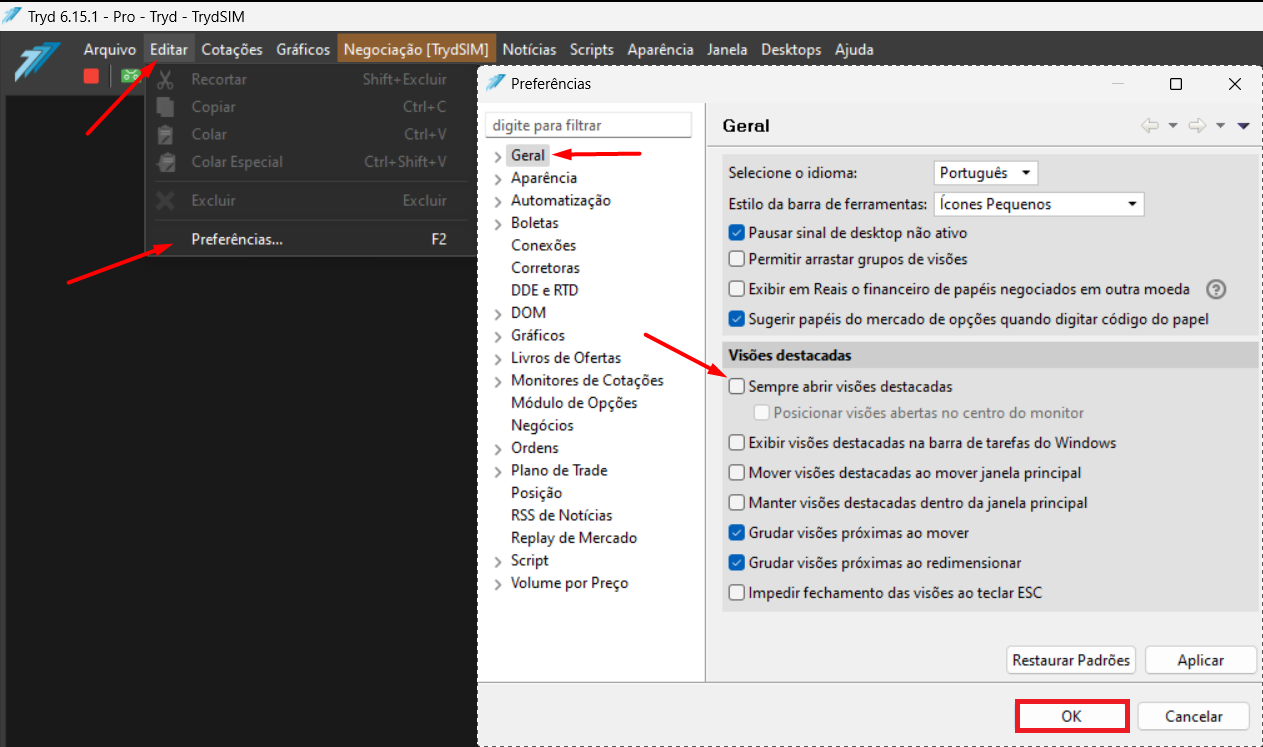Click Restaurar Padrões button
Image resolution: width=1263 pixels, height=747 pixels.
pos(1071,660)
